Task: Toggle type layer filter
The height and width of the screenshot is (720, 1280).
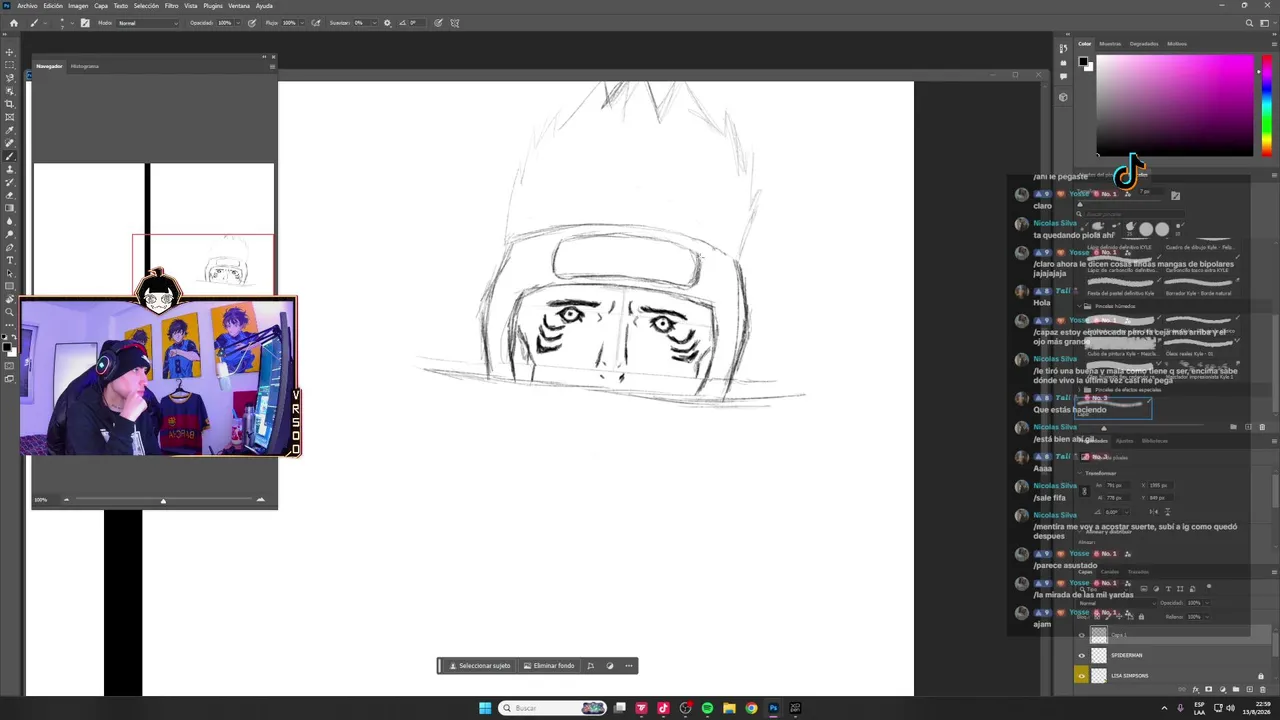Action: 1168,588
